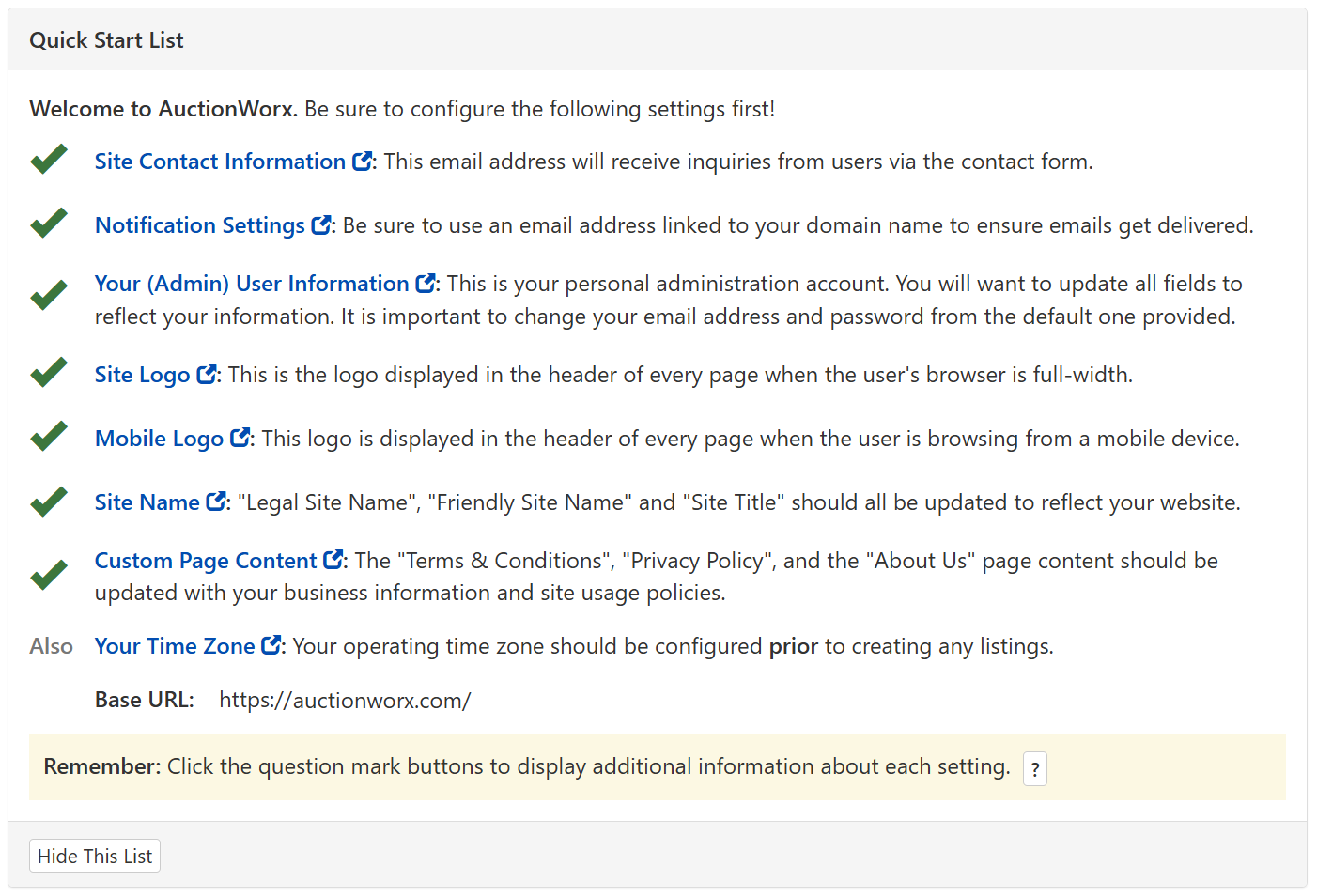Click external-link icon beside Site Name

click(216, 502)
